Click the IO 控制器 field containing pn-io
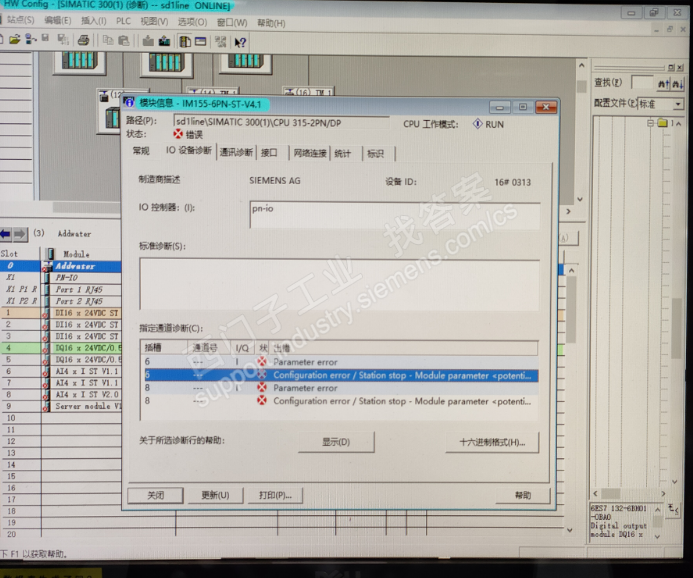The height and width of the screenshot is (578, 693). click(x=395, y=215)
